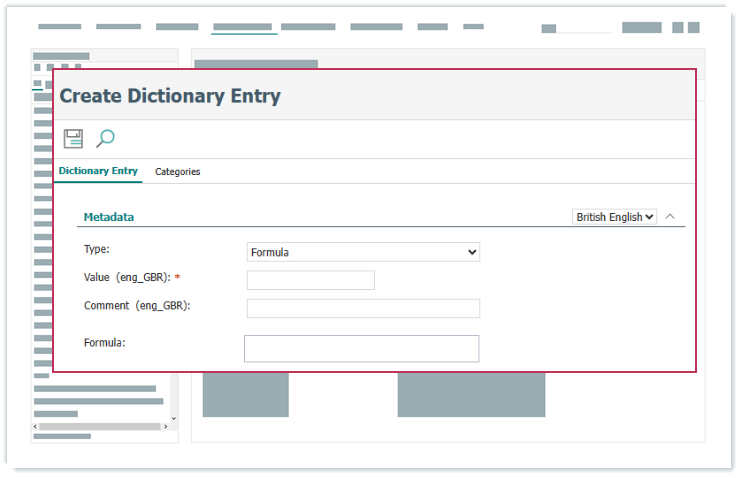Click the Value (eng_GBR) input field
The image size is (741, 478).
[310, 280]
